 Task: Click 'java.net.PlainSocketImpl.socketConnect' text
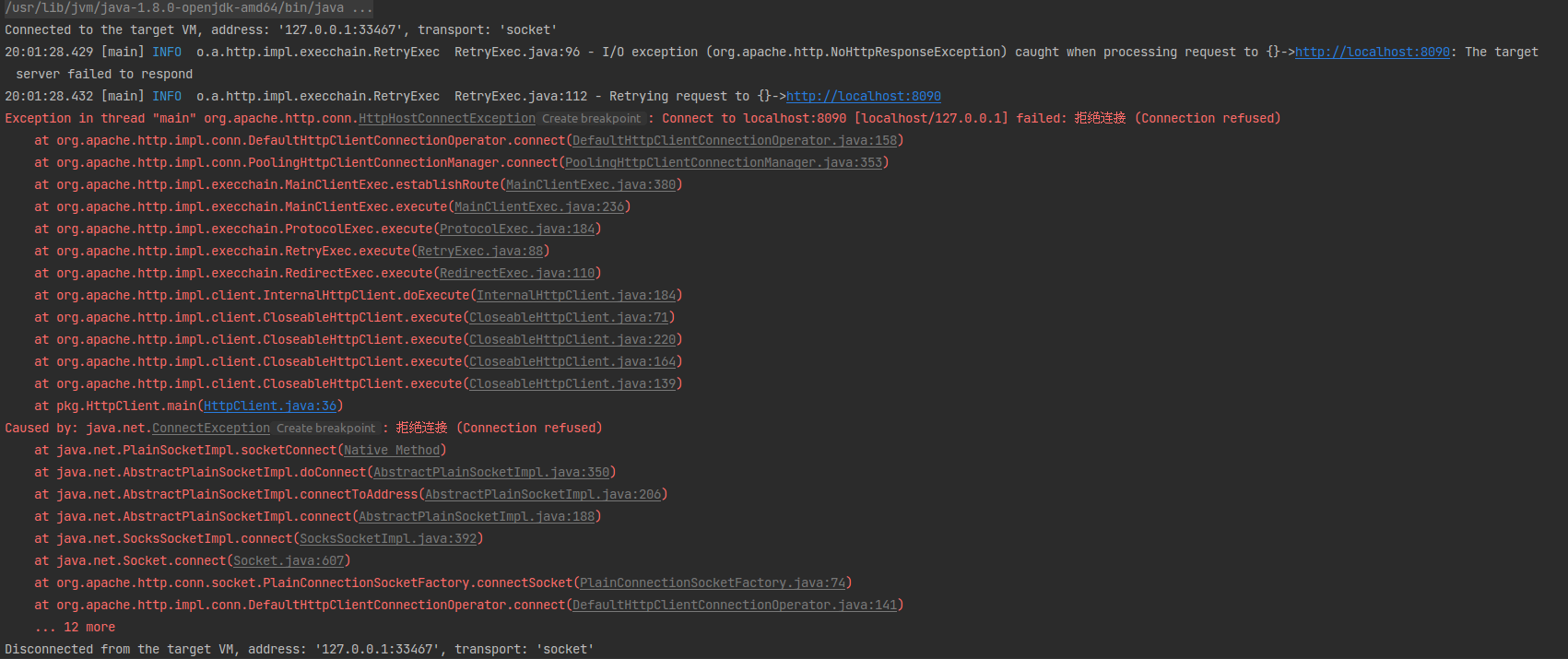(196, 450)
